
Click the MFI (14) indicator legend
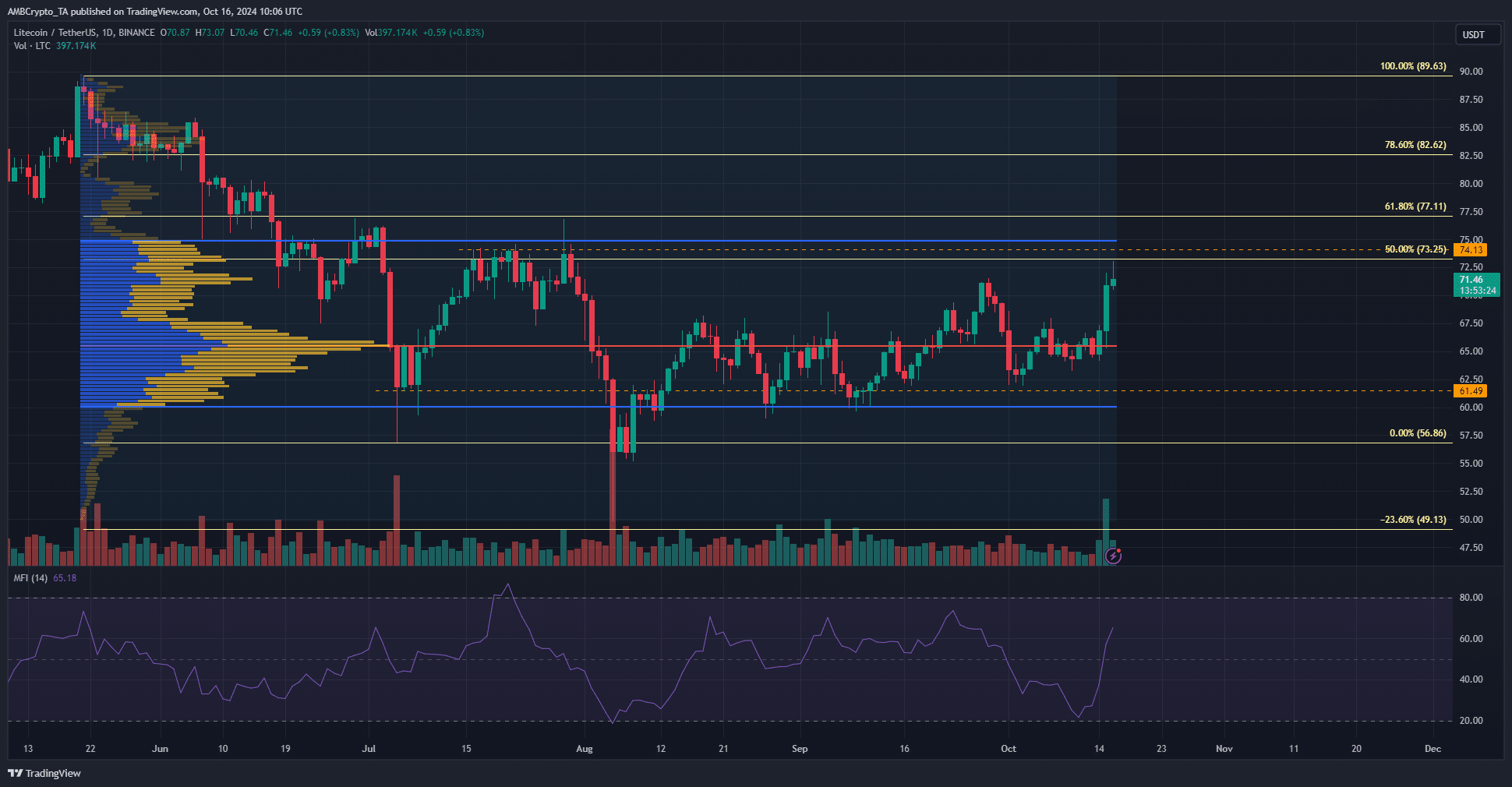30,578
